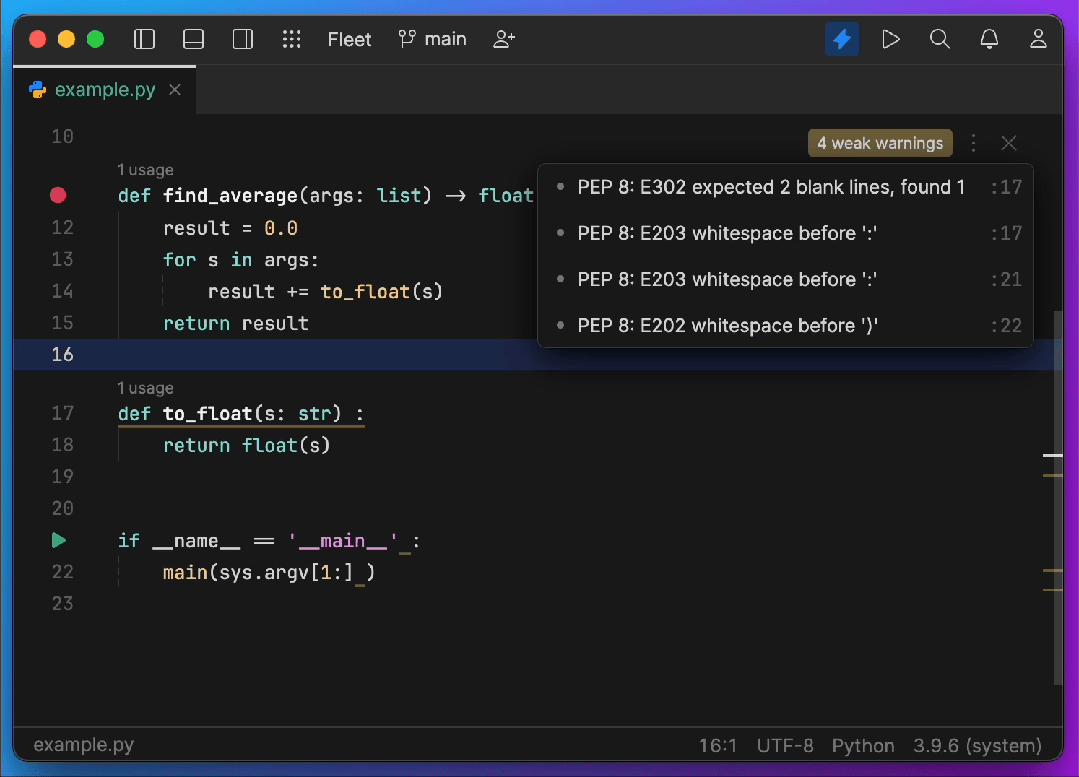Open the Fleet application menu
Screen dimensions: 1079x777
[350, 39]
